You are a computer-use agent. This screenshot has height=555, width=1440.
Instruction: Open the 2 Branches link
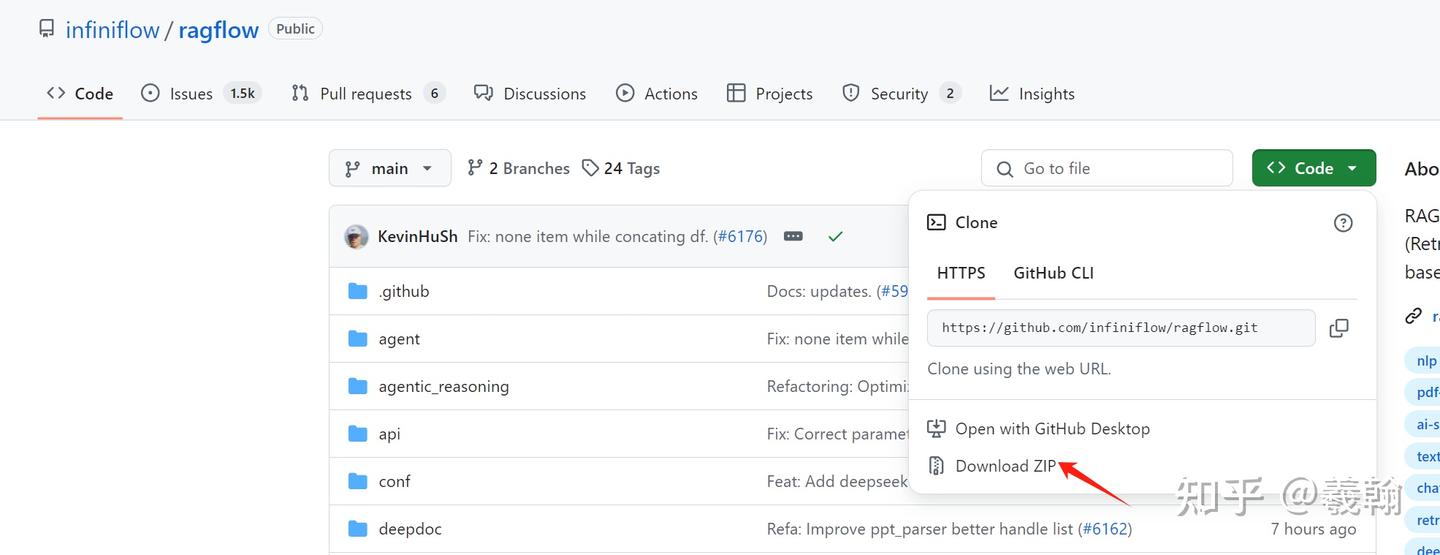click(x=518, y=168)
